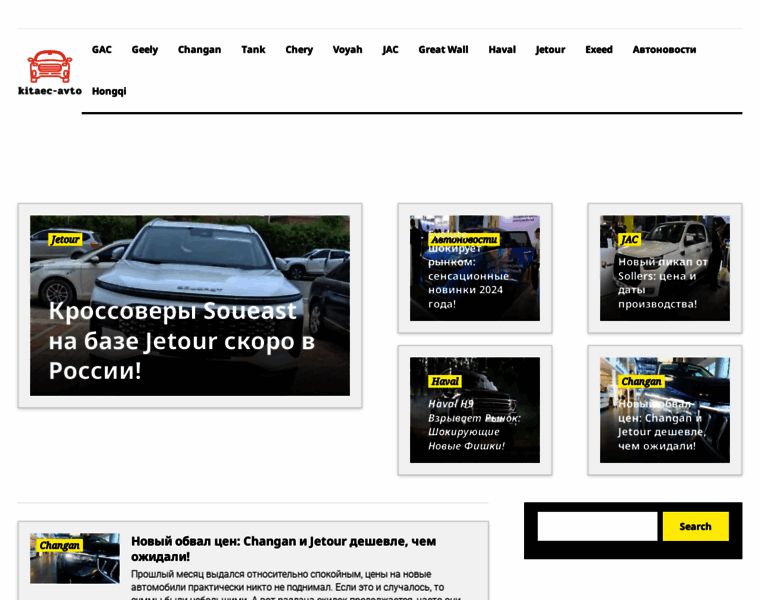Go to the Changan menu section
The height and width of the screenshot is (600, 760).
[x=199, y=49]
